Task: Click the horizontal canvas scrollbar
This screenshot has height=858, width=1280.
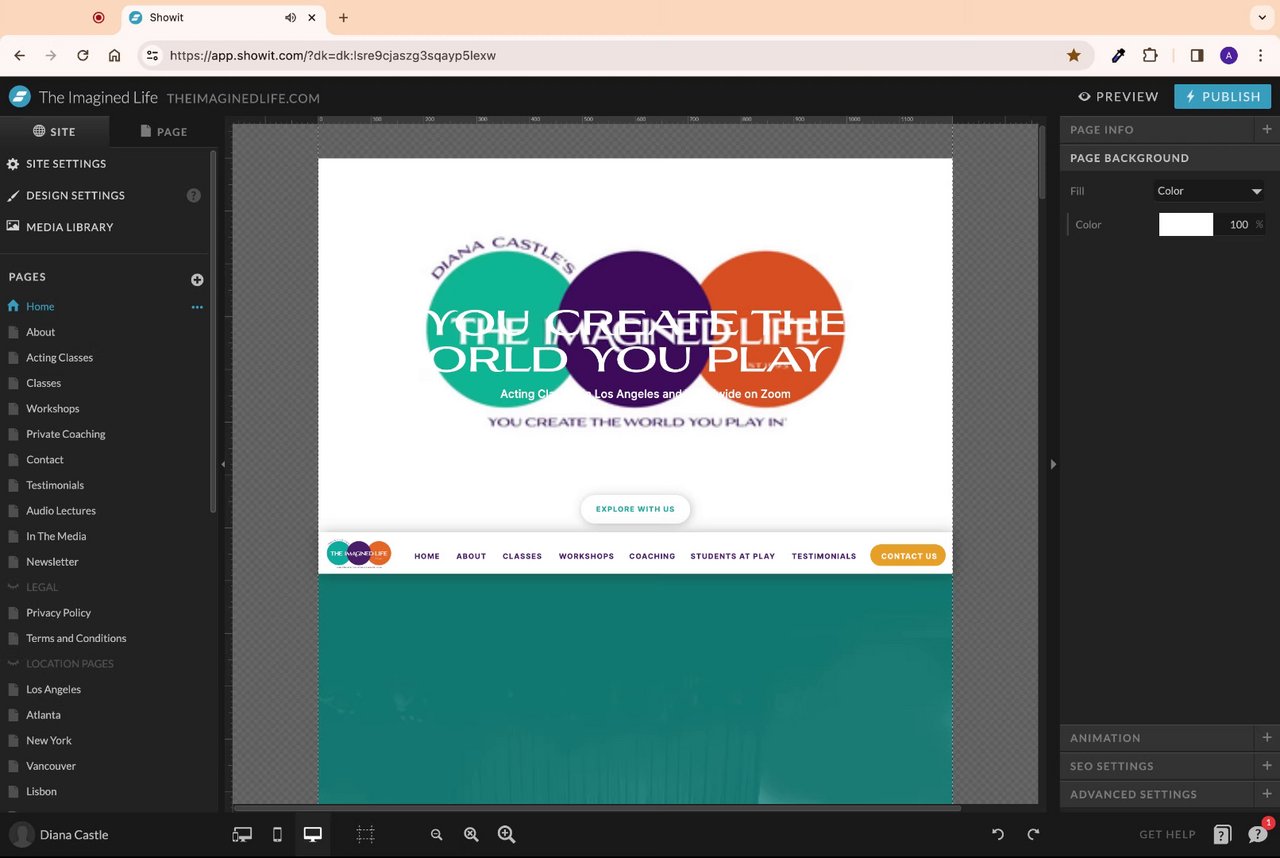Action: [597, 807]
